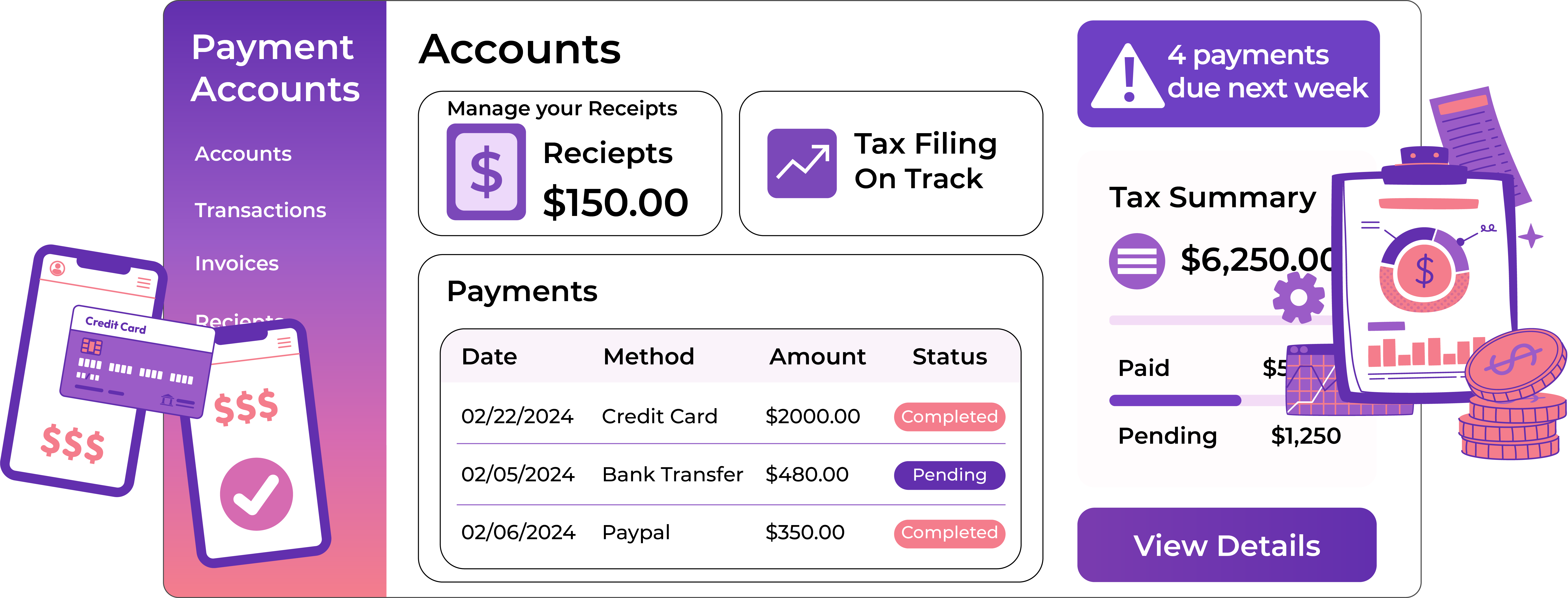
Task: Click the Paid progress bar
Action: tap(1175, 400)
